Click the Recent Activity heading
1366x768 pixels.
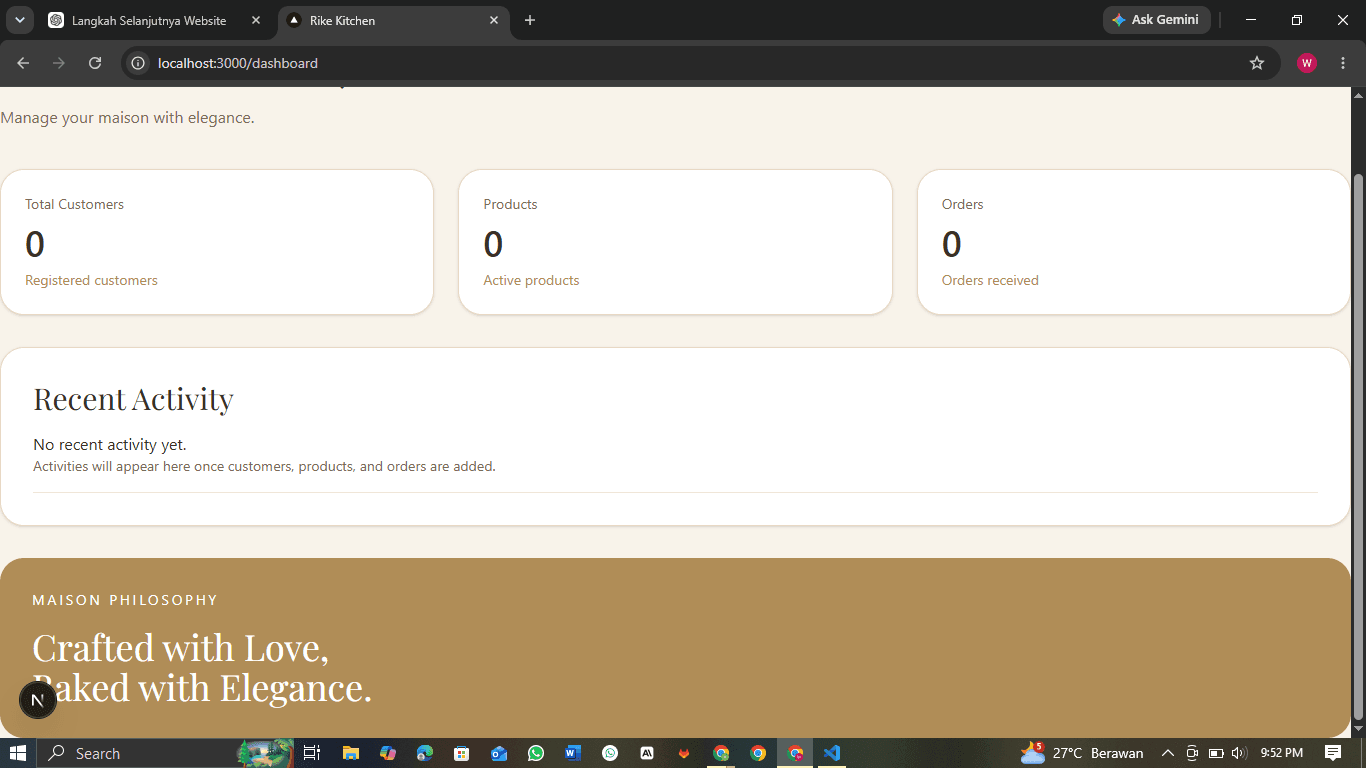coord(133,399)
